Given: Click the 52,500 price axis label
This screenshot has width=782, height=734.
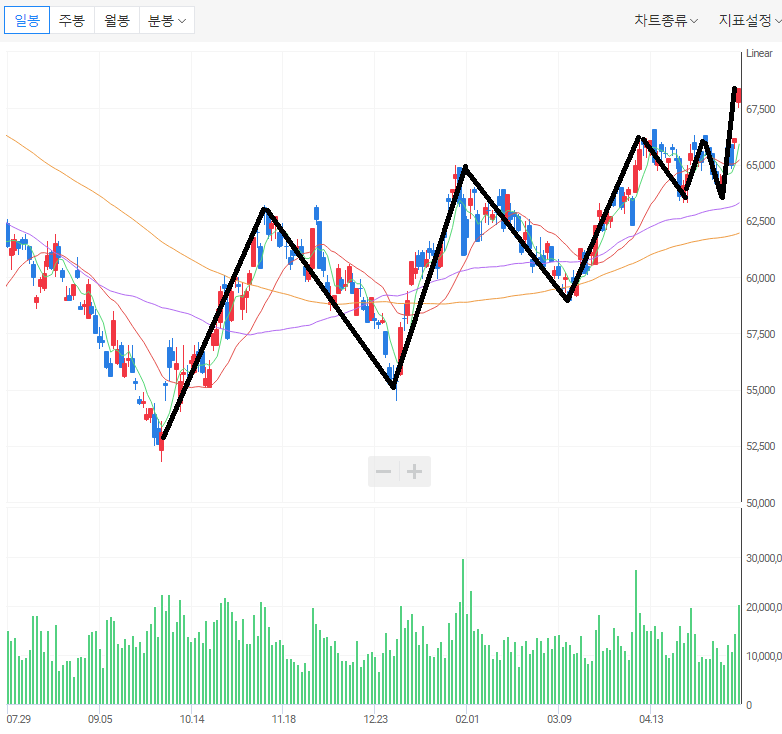Looking at the screenshot, I should 761,446.
